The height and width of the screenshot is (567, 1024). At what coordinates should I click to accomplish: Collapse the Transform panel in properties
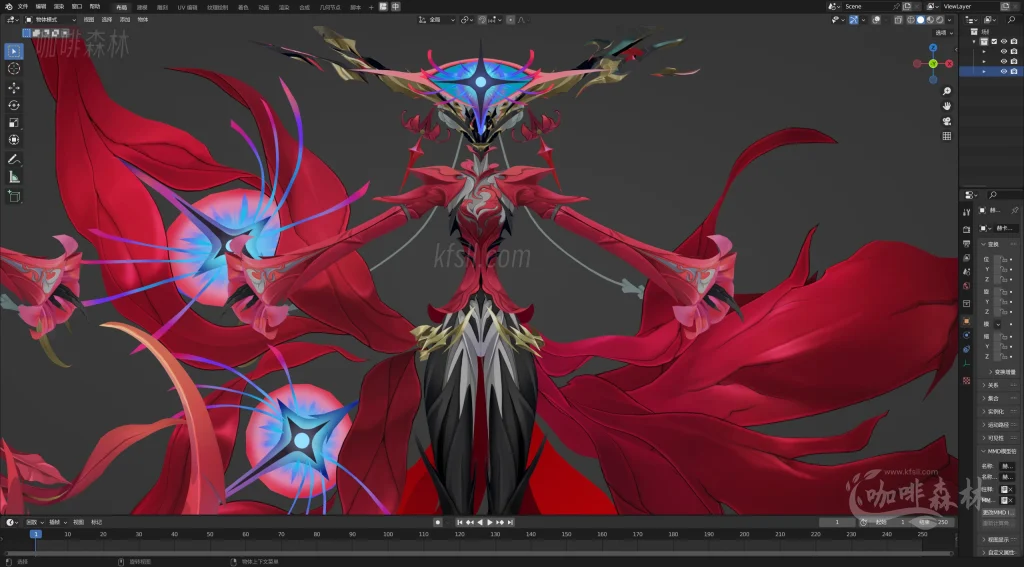pyautogui.click(x=991, y=244)
